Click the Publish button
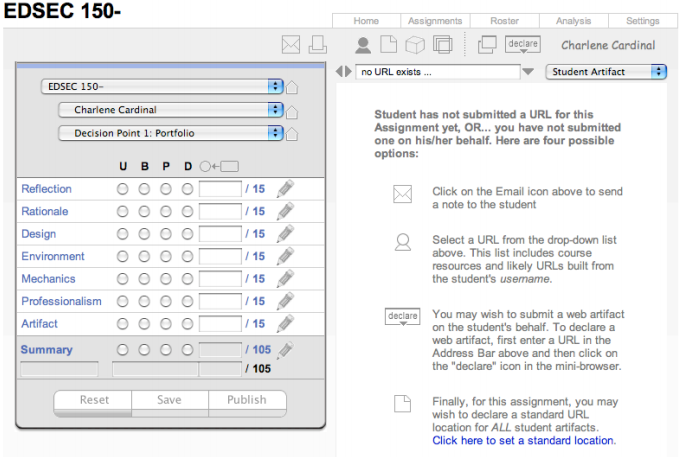Image resolution: width=685 pixels, height=457 pixels. (246, 400)
